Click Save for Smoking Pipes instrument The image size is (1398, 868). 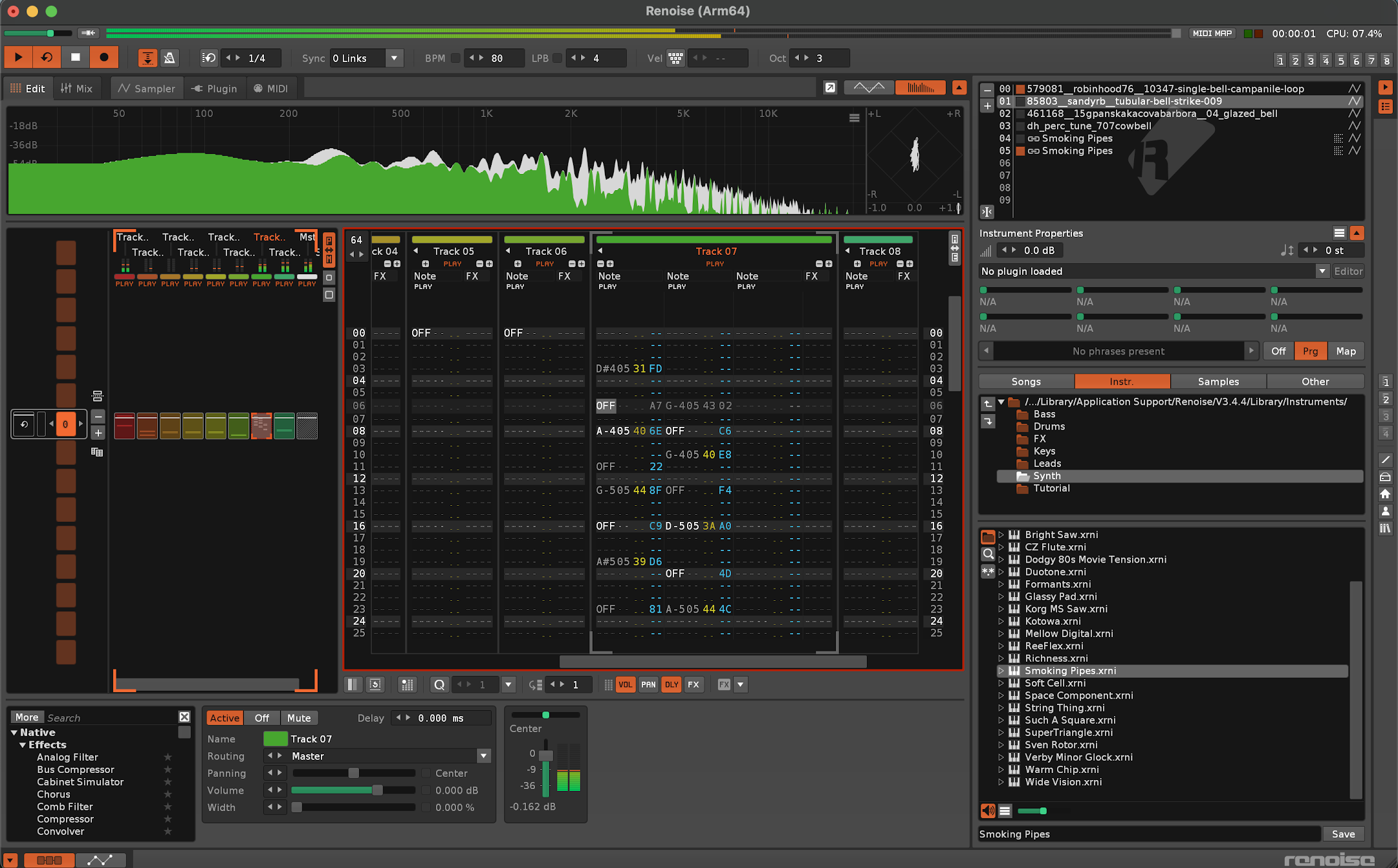pyautogui.click(x=1343, y=834)
